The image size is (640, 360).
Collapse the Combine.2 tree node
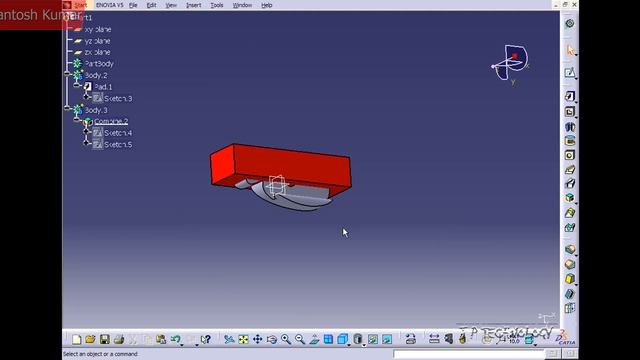(77, 120)
